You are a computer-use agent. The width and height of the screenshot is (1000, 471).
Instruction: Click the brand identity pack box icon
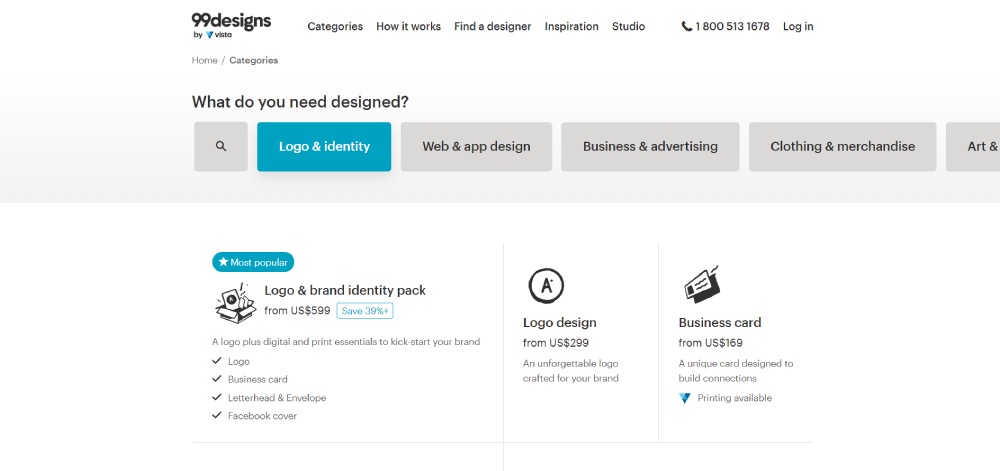point(235,301)
